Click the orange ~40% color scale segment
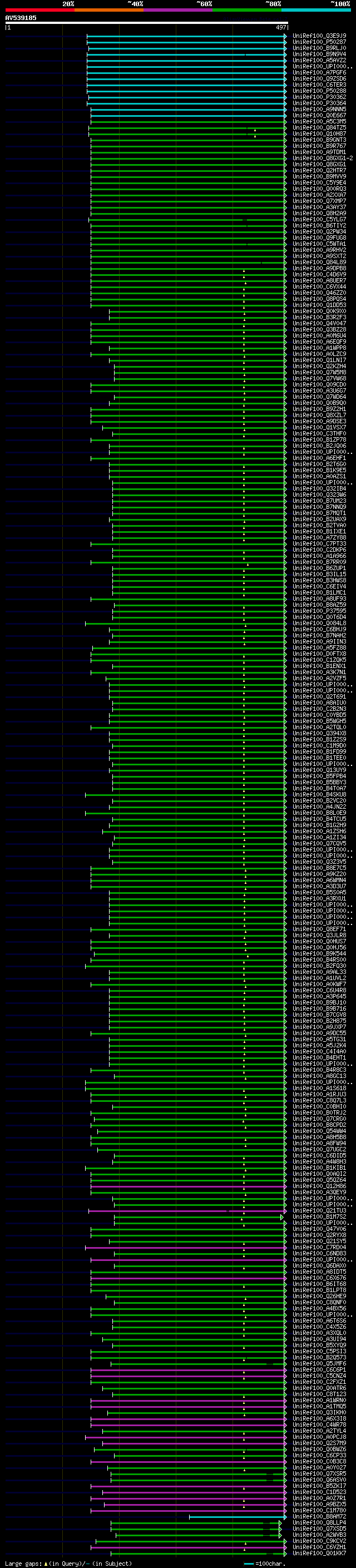The height and width of the screenshot is (1568, 356). pos(109,10)
